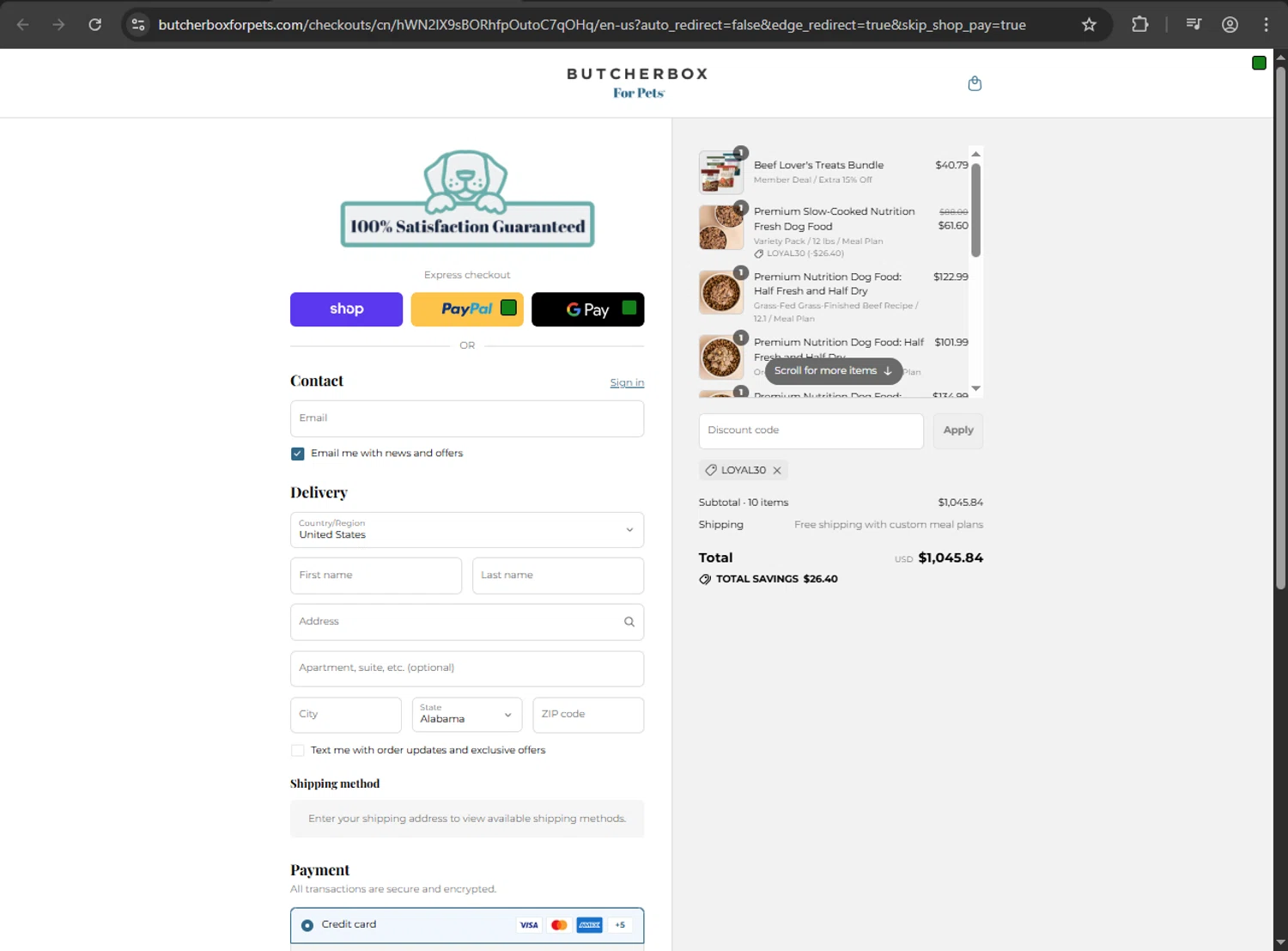Focus the ZIP code field

click(x=588, y=715)
